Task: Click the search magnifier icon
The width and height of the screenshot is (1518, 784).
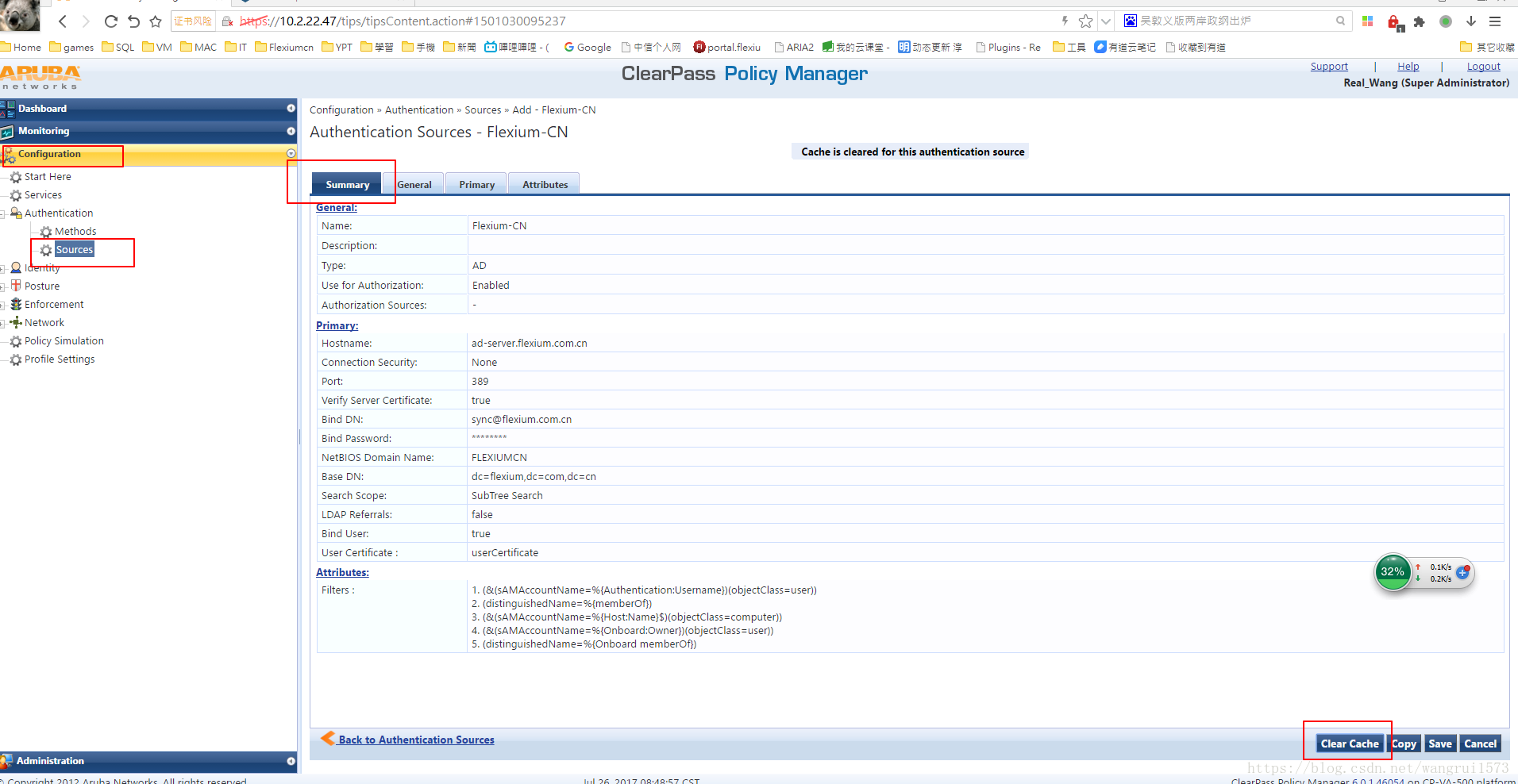Action: click(x=1341, y=21)
